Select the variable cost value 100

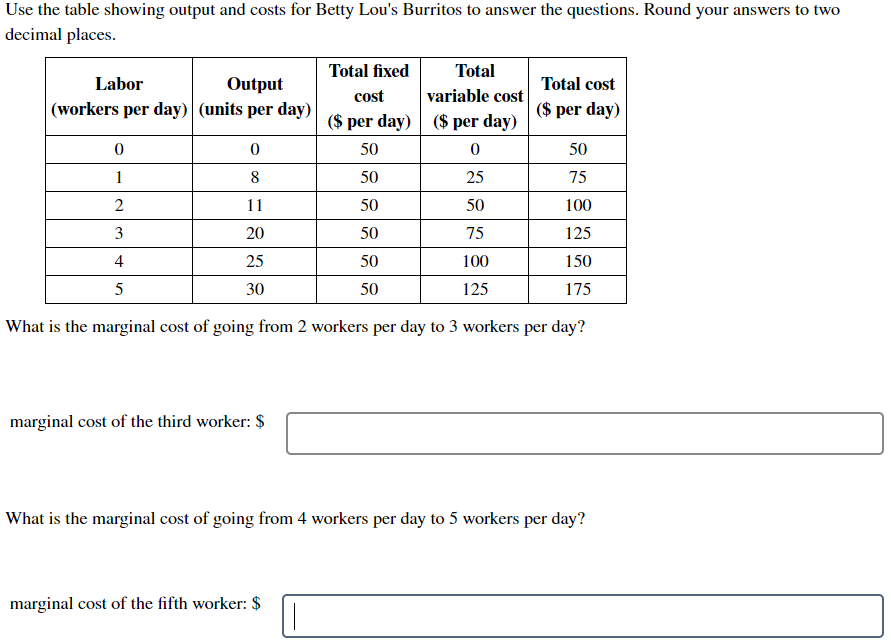pos(475,261)
